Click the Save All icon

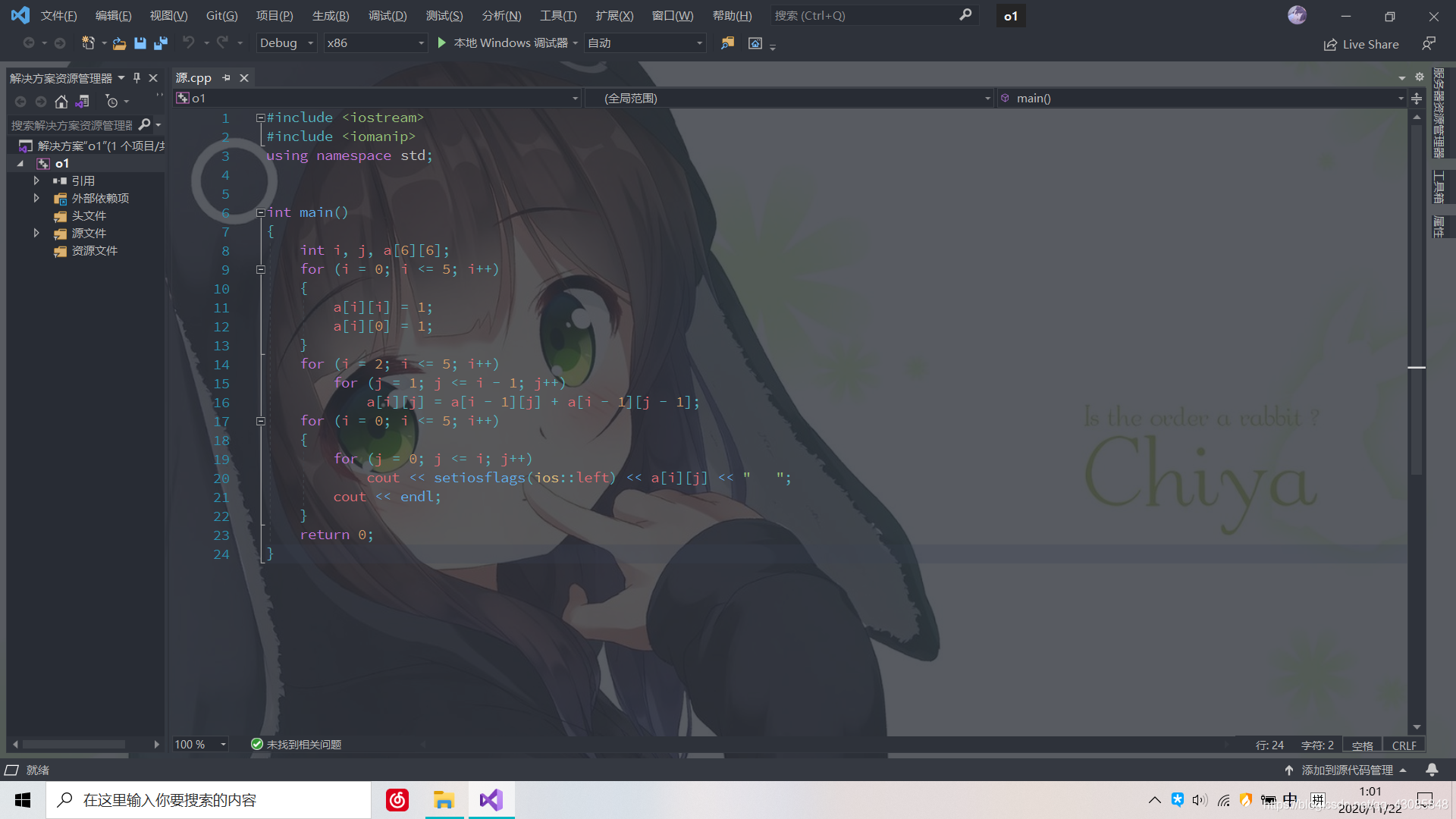tap(160, 43)
